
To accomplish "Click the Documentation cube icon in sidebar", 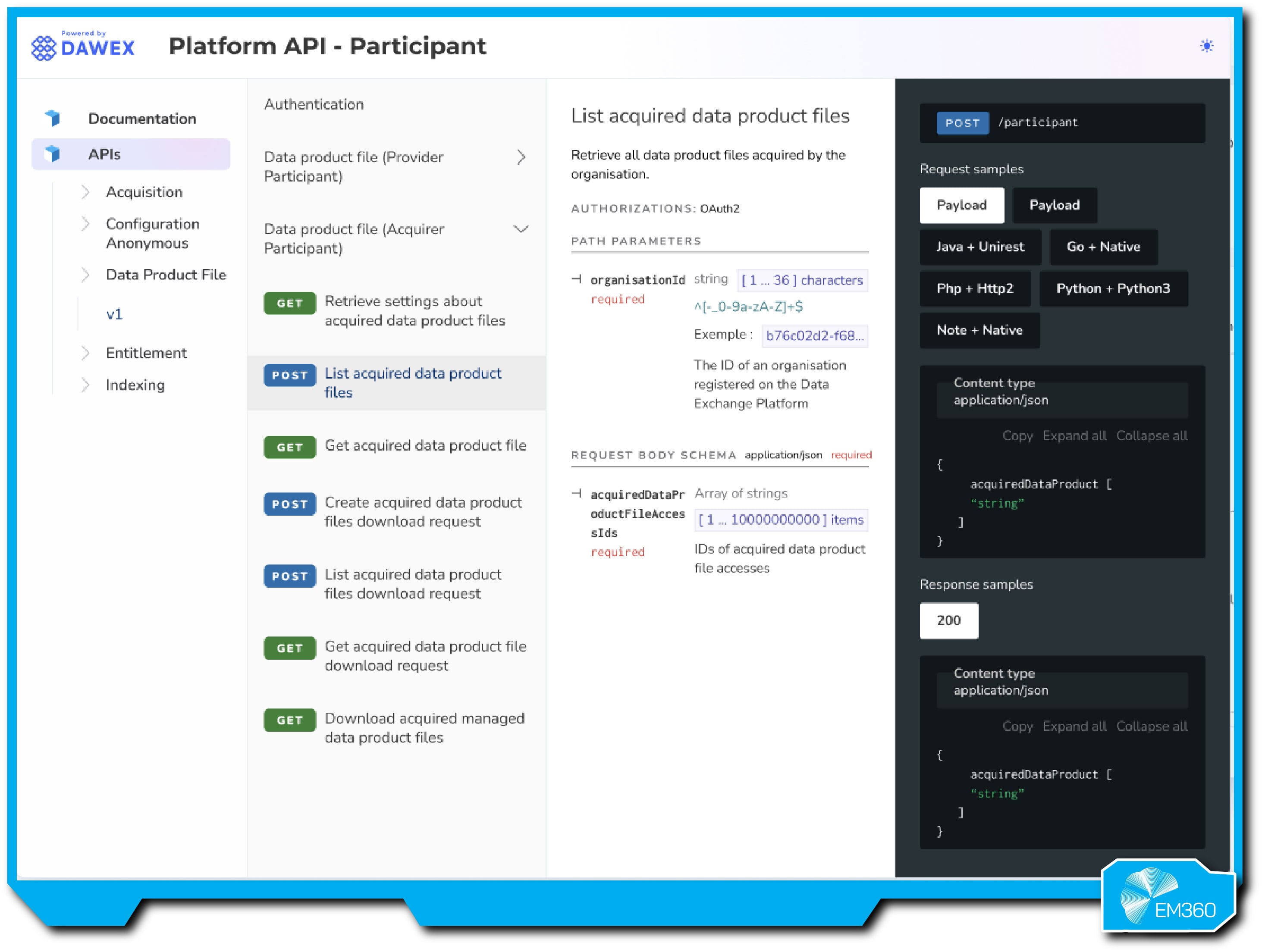I will coord(52,118).
